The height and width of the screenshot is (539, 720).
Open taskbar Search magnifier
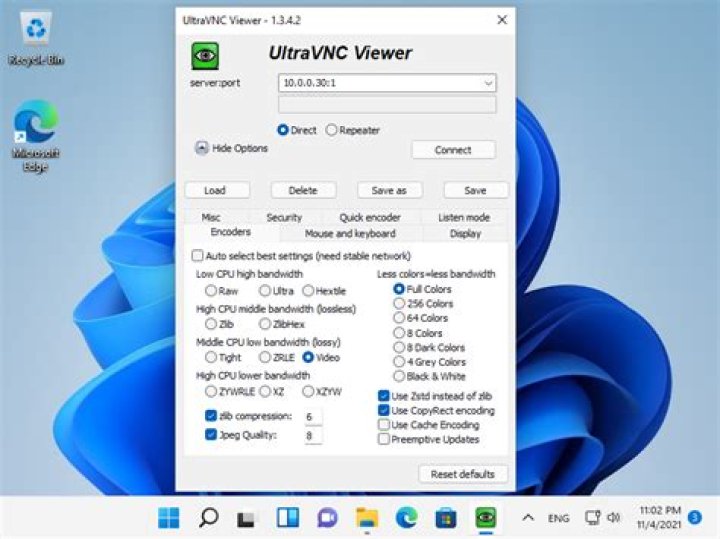(x=208, y=517)
